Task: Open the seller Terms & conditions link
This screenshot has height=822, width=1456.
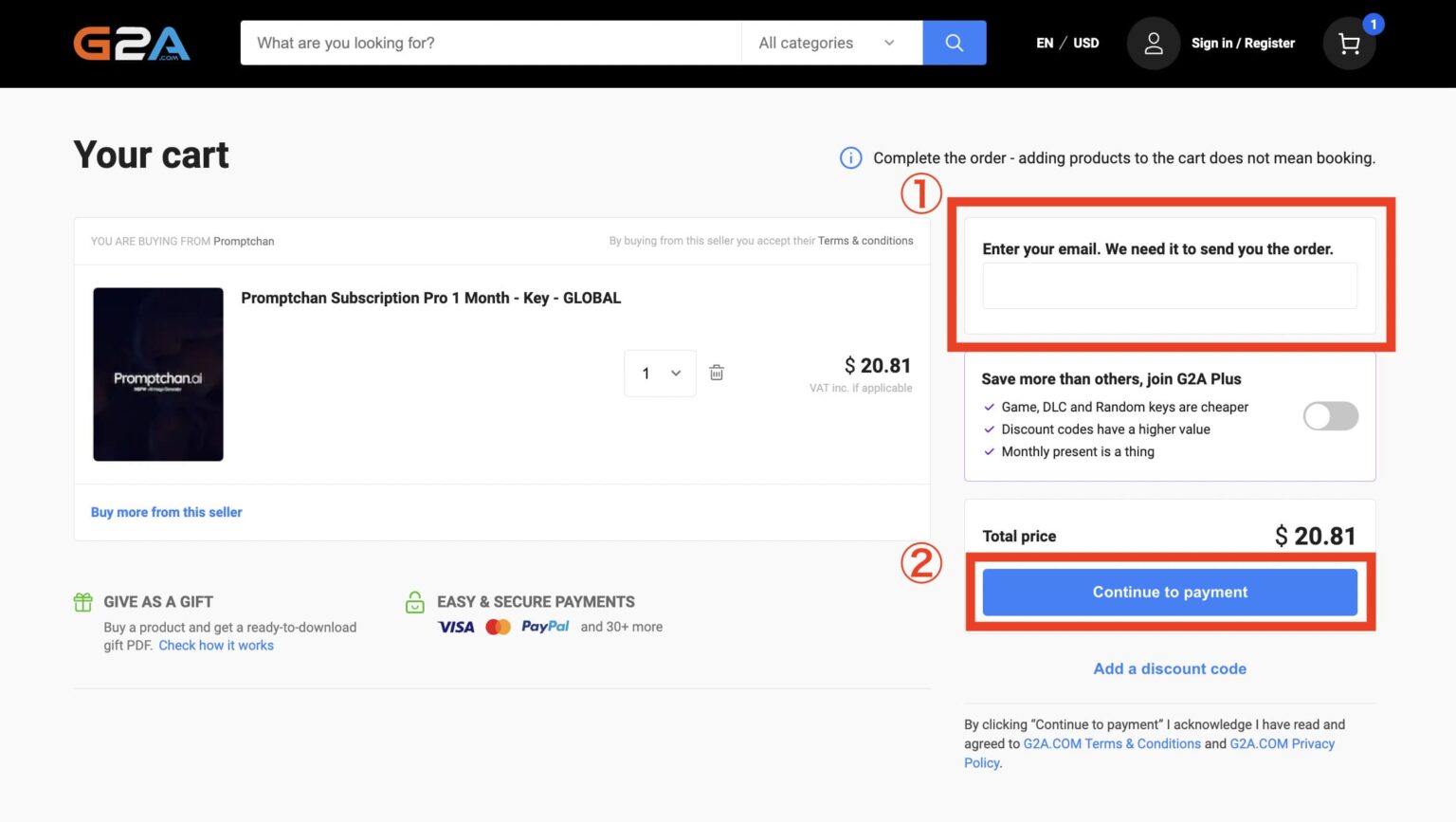Action: [x=865, y=241]
